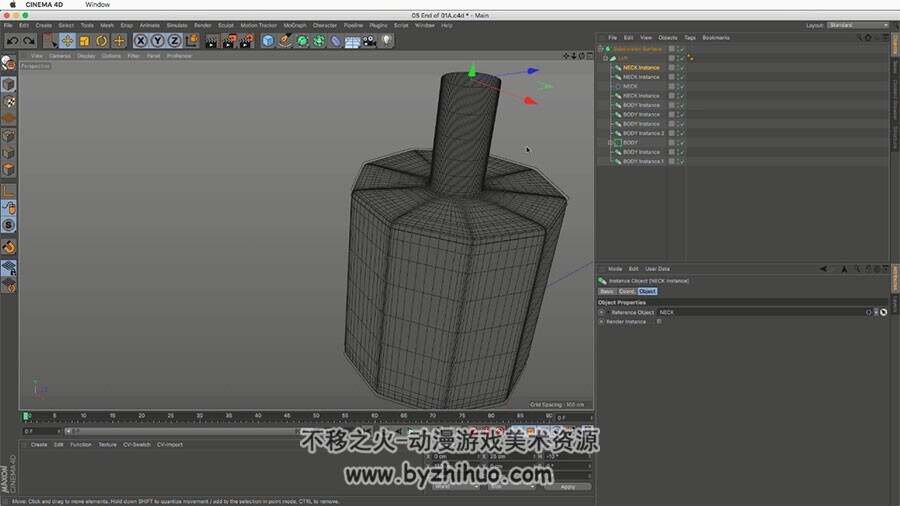Toggle enable checkmark for Subdivision Surface
Screen dimensions: 900x506
pos(682,49)
